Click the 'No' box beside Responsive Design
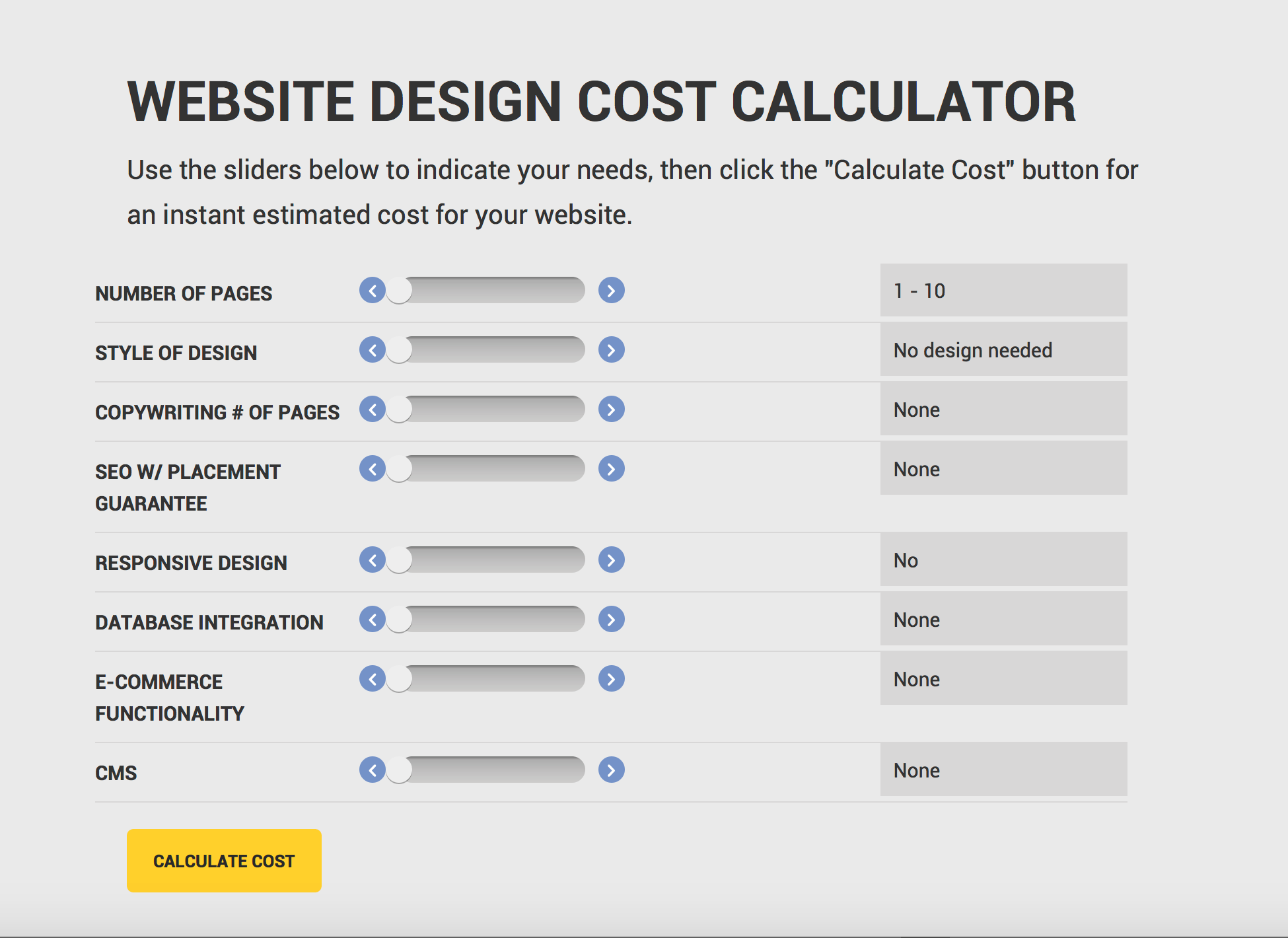This screenshot has height=938, width=1288. (x=1003, y=559)
